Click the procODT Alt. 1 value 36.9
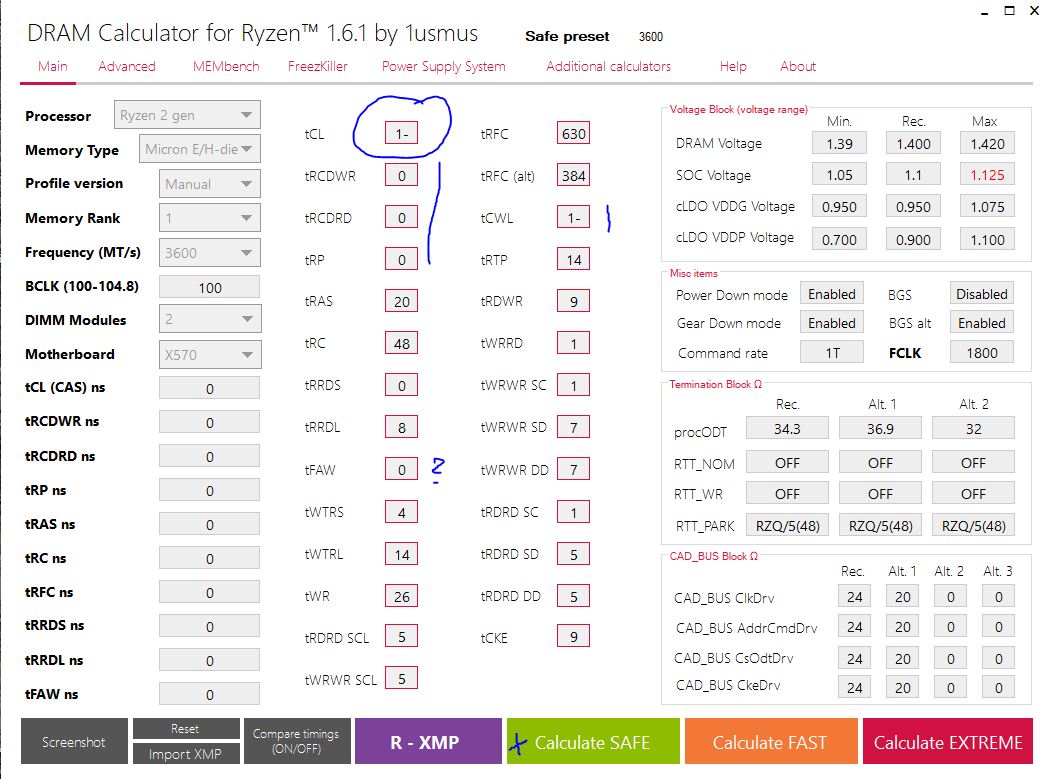The image size is (1049, 779). pos(880,428)
